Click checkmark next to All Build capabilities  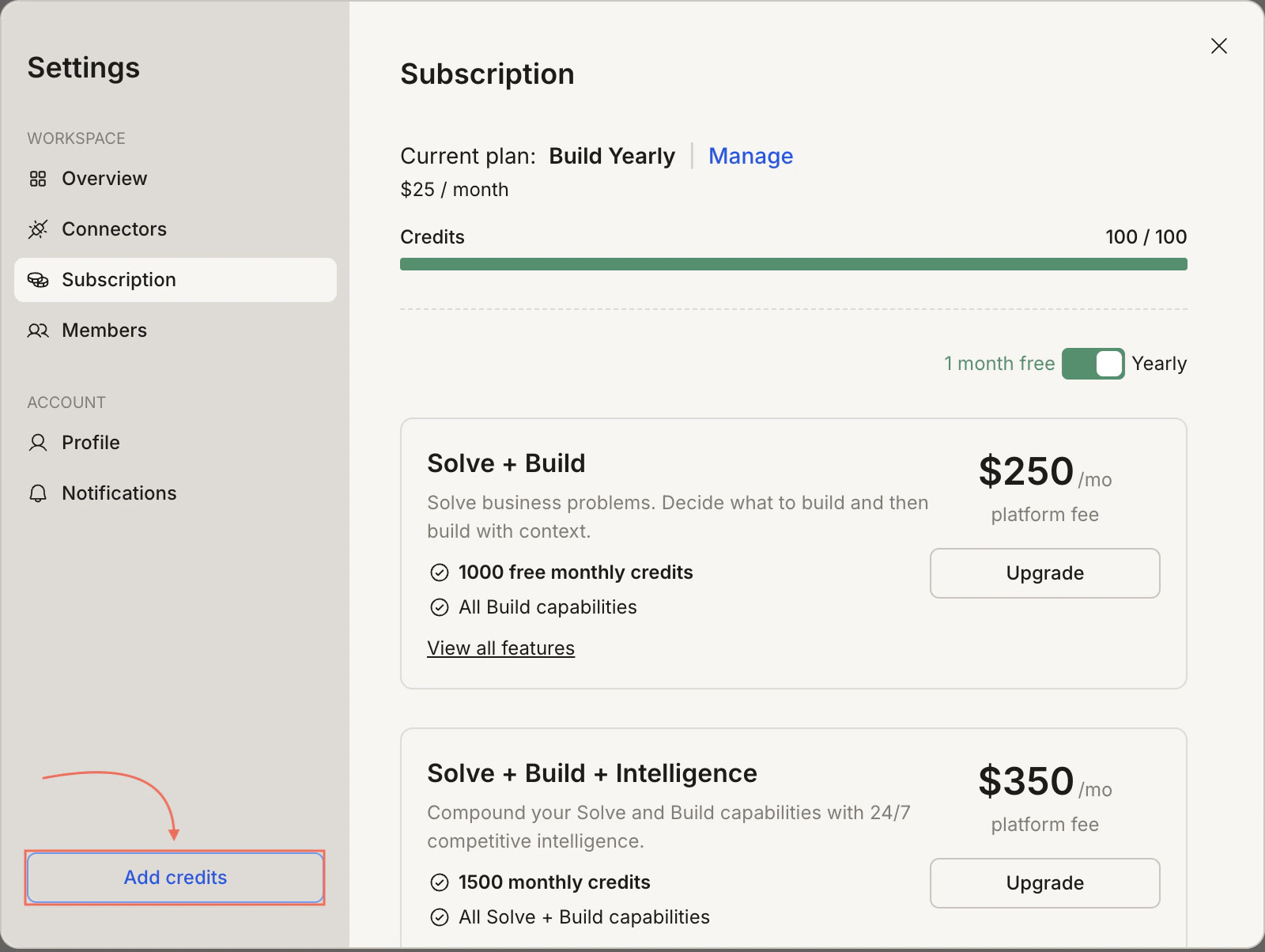coord(440,607)
